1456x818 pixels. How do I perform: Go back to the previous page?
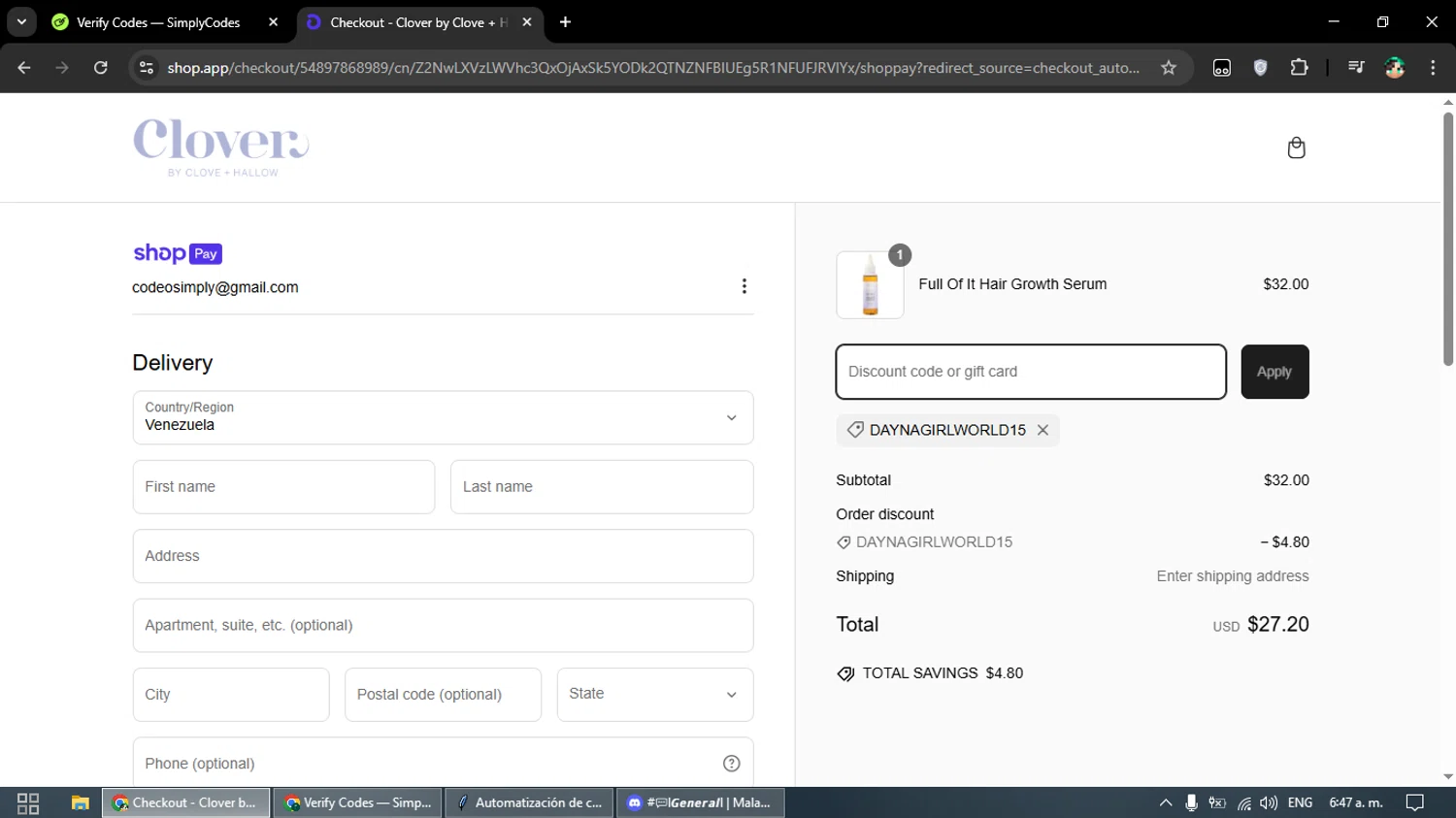pyautogui.click(x=24, y=68)
